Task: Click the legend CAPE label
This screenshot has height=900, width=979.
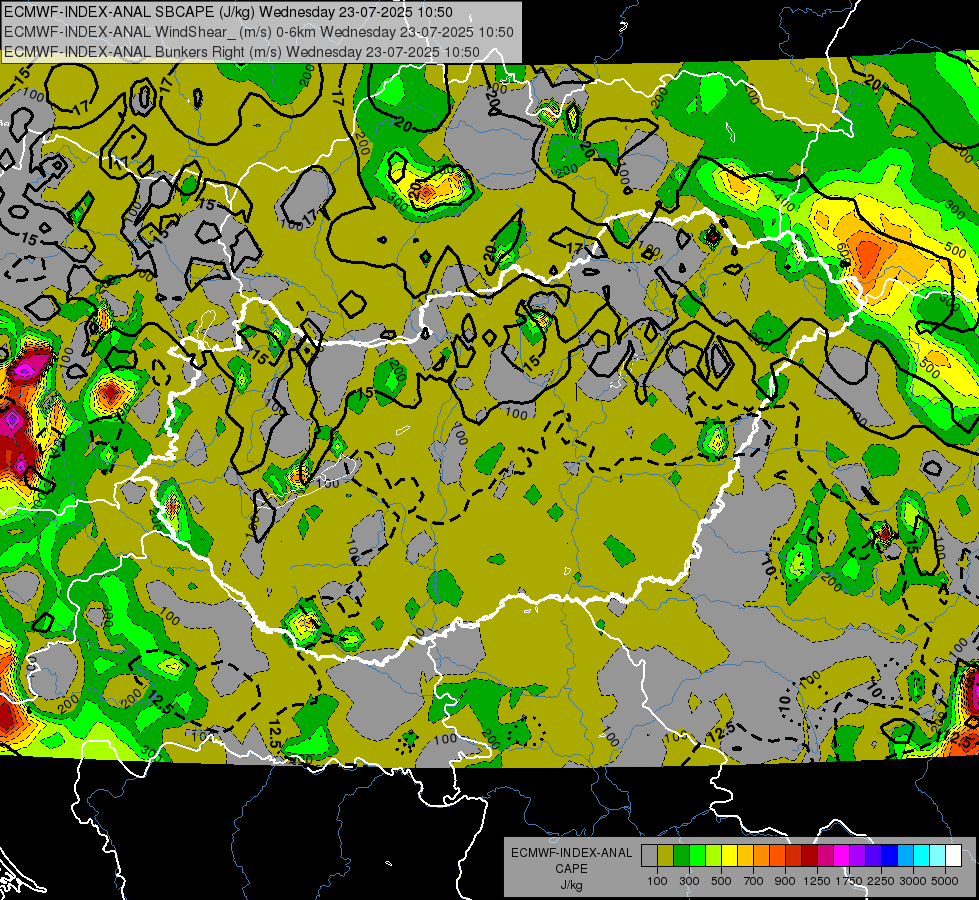Action: (x=571, y=869)
